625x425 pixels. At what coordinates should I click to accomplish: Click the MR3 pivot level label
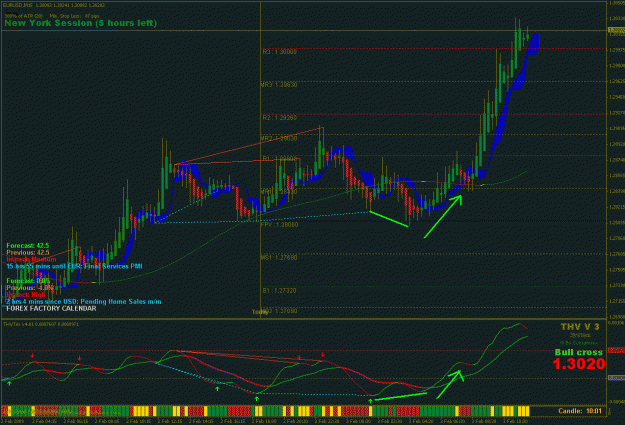[279, 85]
